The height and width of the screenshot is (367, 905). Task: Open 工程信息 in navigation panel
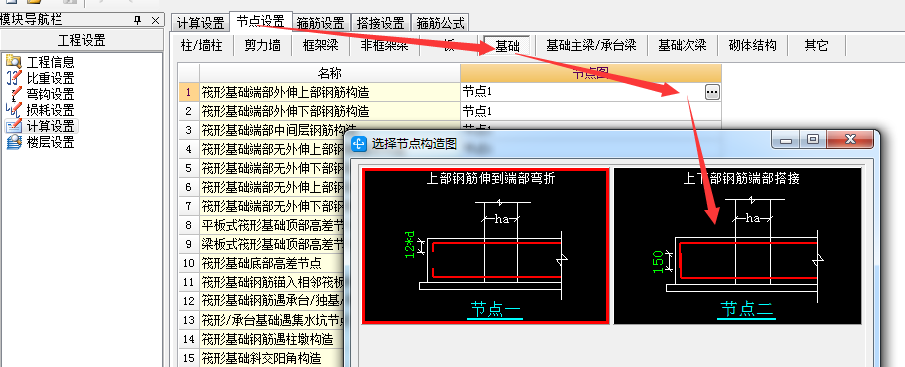[50, 62]
